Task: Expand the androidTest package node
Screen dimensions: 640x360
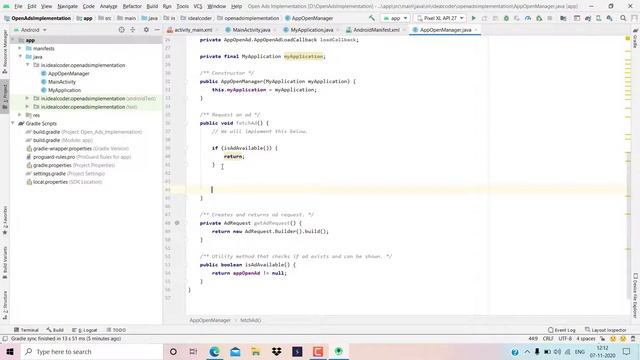Action: coord(27,98)
